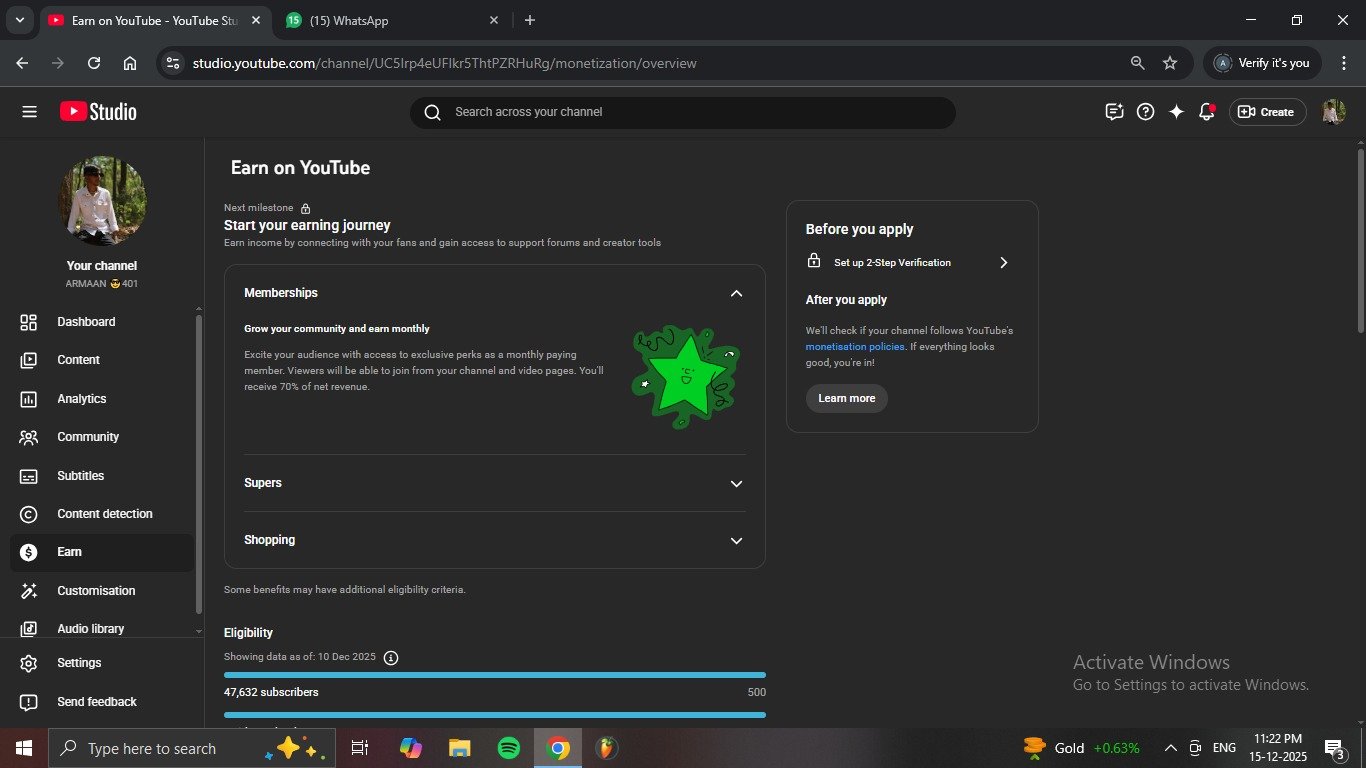The image size is (1366, 768).
Task: Click the Create button
Action: (x=1266, y=112)
